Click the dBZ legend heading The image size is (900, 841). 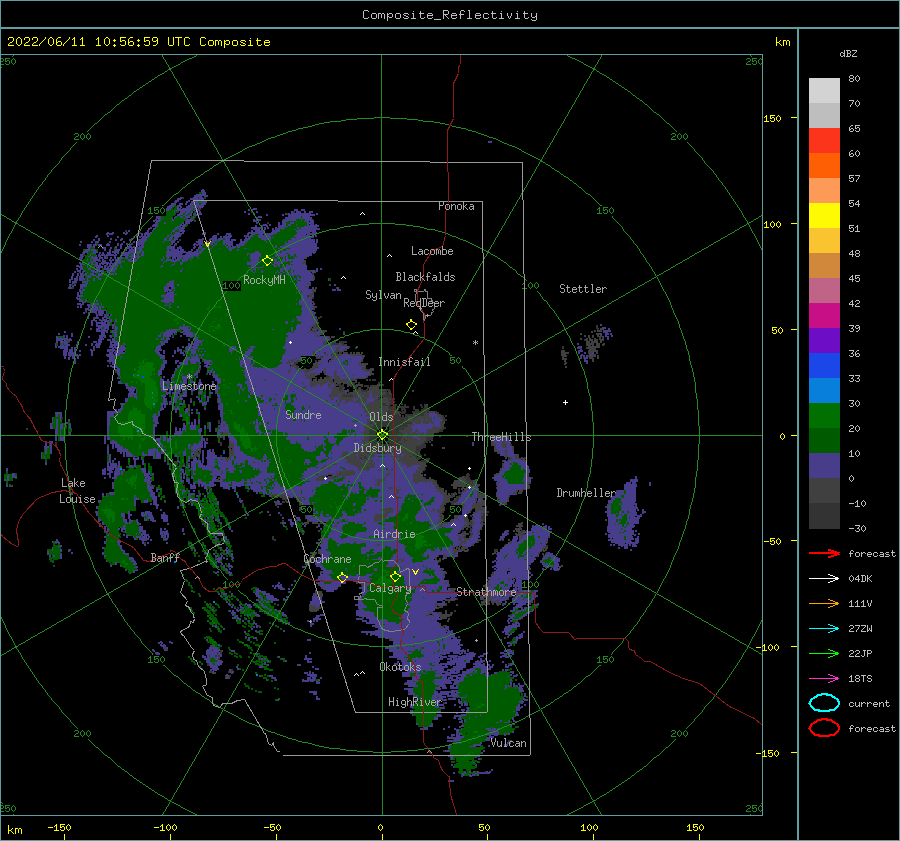848,53
